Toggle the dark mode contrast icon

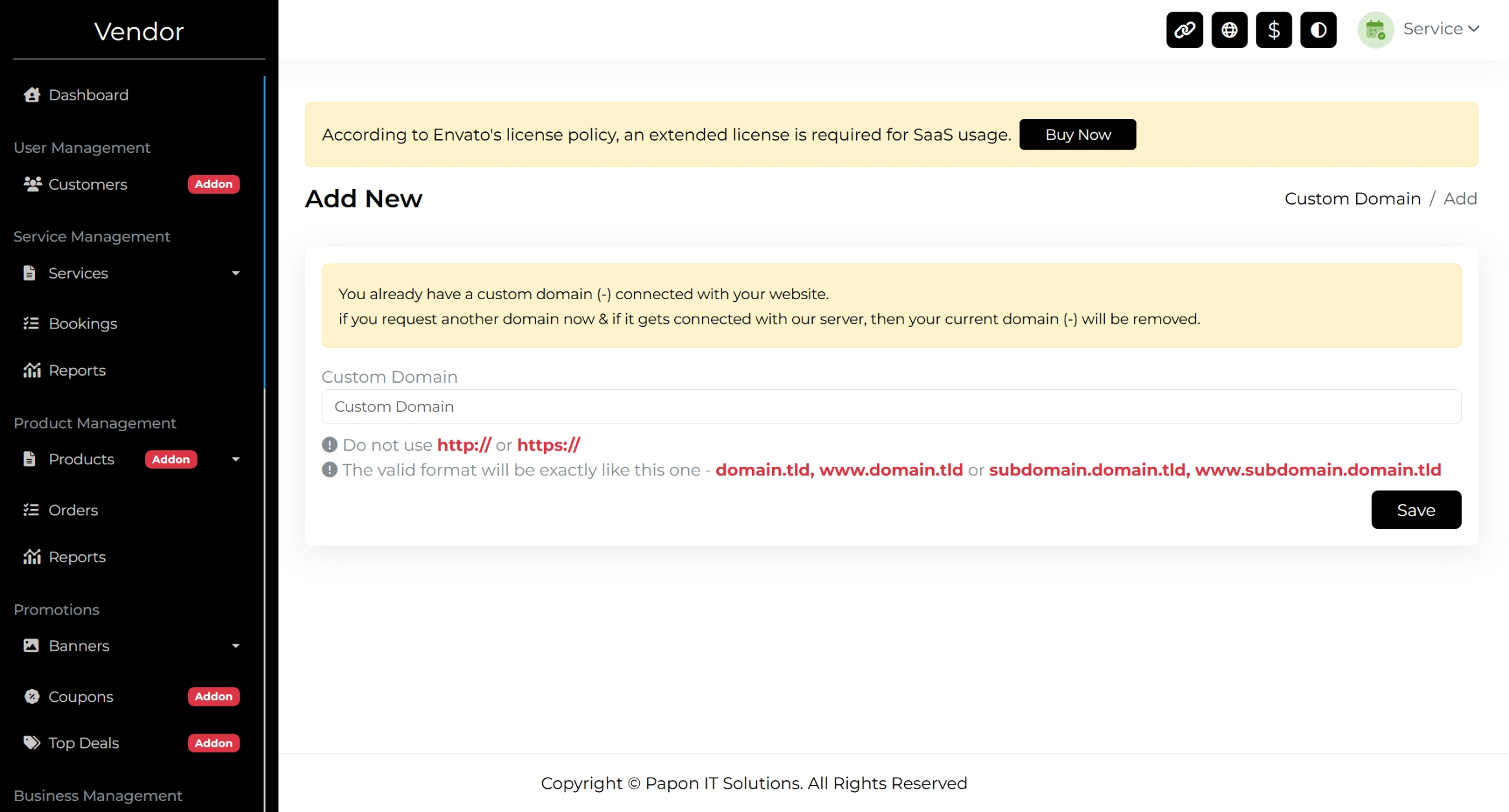[x=1318, y=30]
